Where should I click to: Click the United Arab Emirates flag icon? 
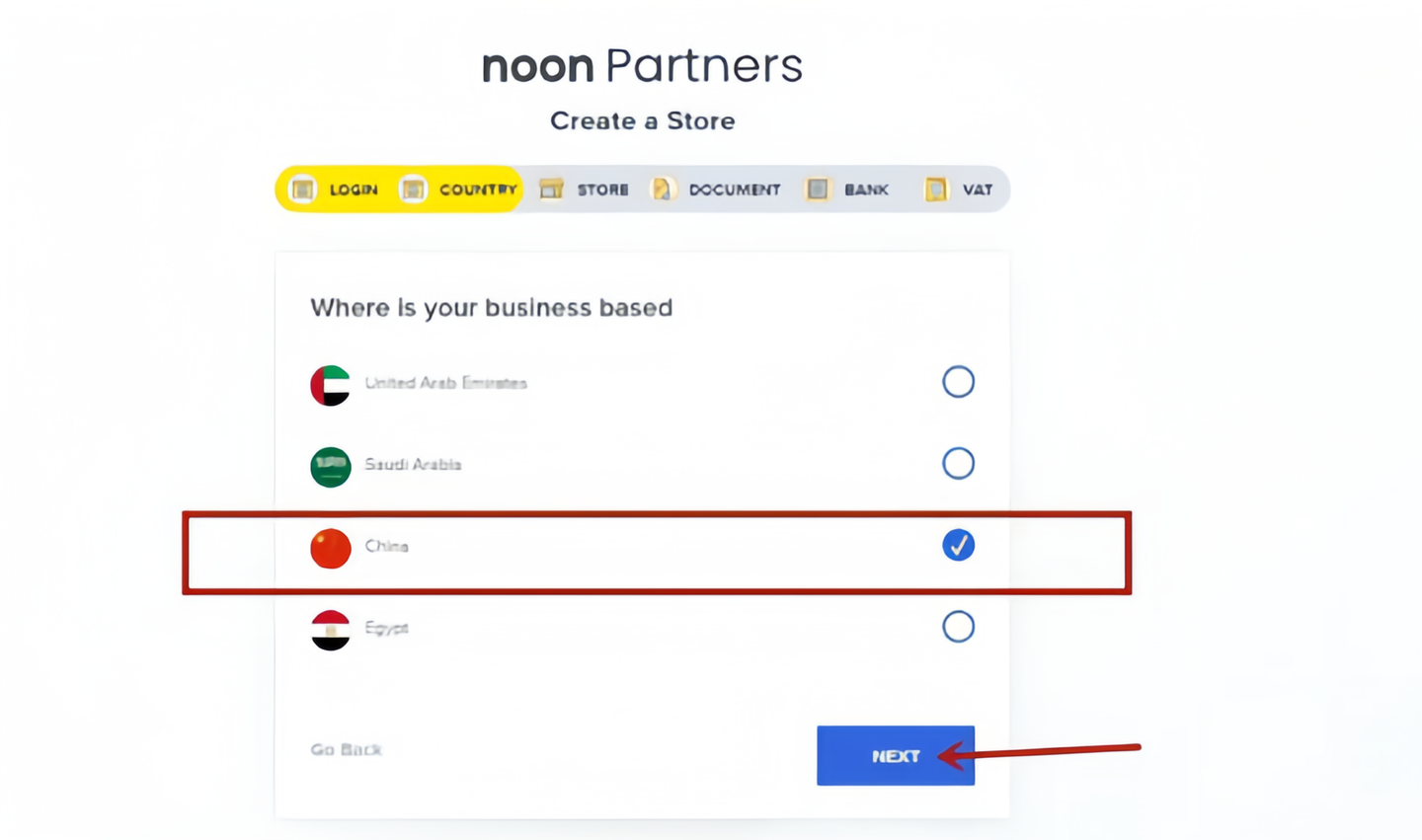[x=331, y=385]
